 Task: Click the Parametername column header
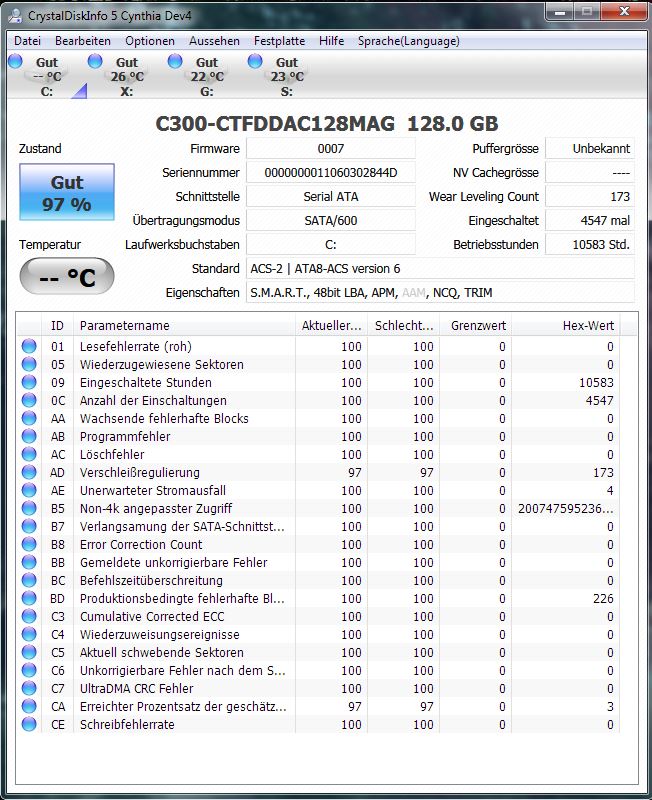point(184,326)
